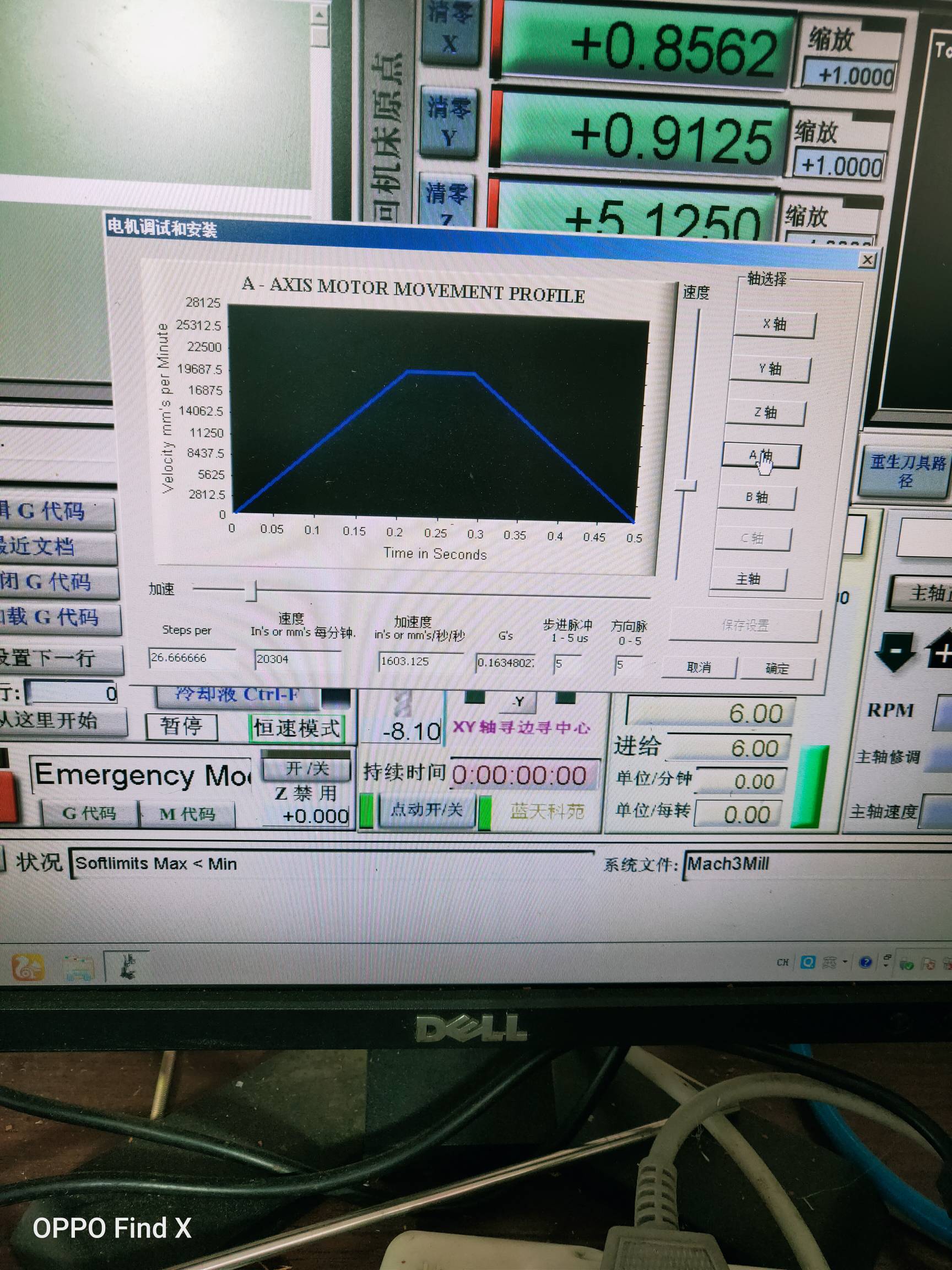Screen dimensions: 952x1270
Task: Click the horizontal 加速 acceleration slider handle
Action: coord(251,590)
